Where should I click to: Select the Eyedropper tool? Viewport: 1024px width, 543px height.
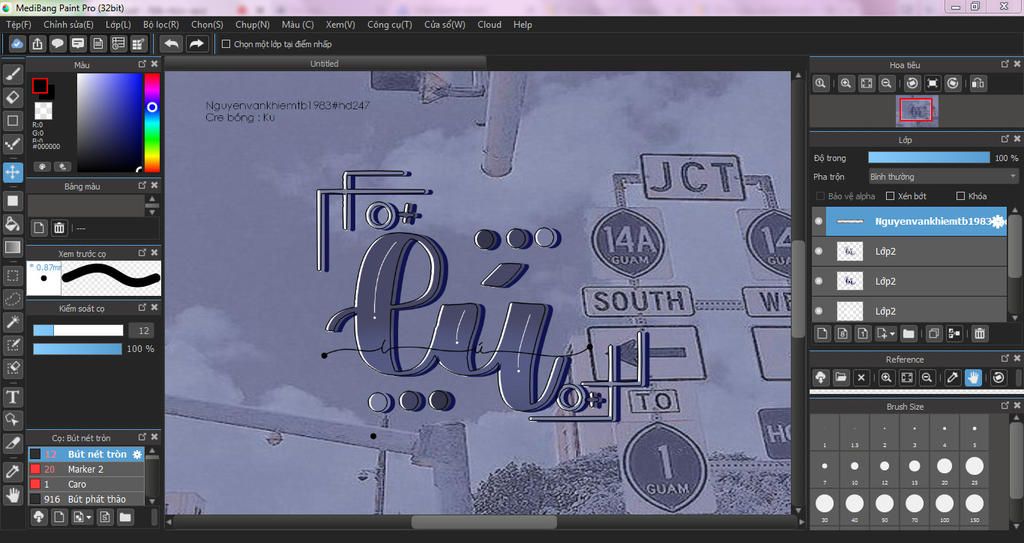click(12, 472)
